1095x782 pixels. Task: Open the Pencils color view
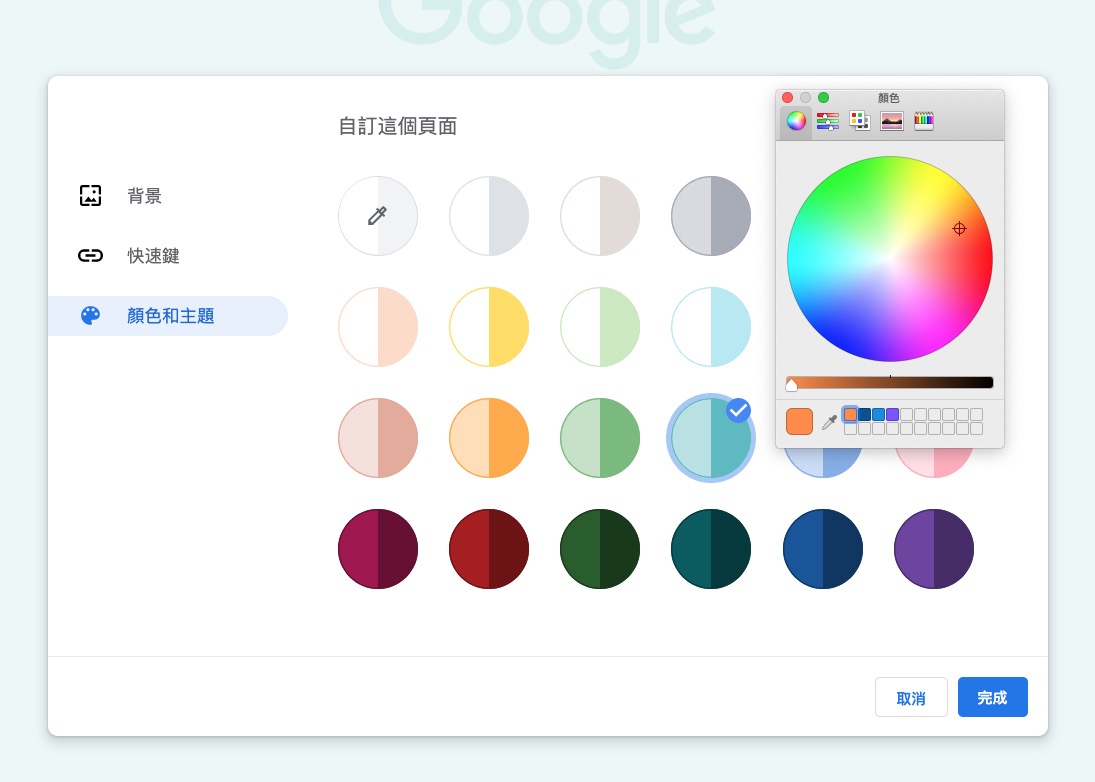click(x=923, y=120)
